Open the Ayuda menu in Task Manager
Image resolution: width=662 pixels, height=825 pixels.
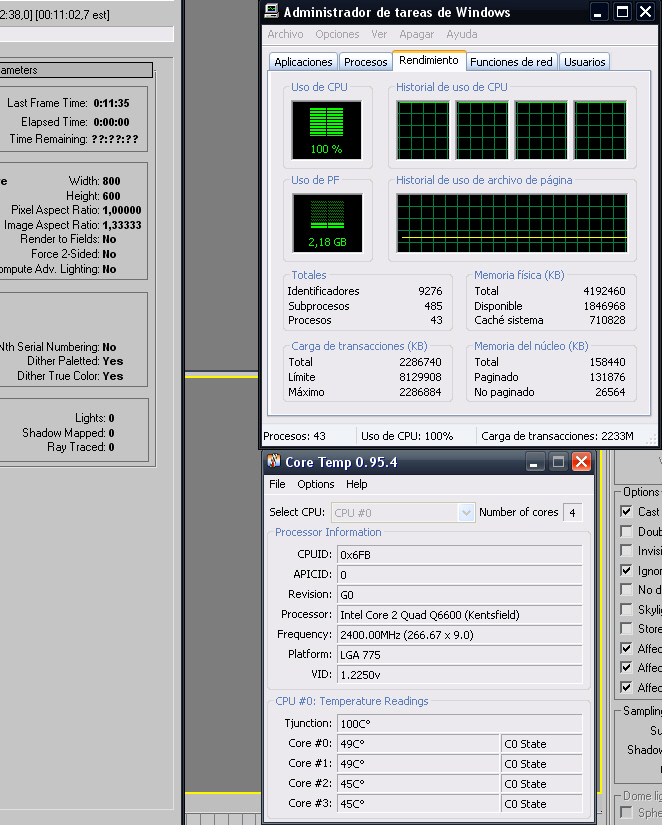[462, 34]
